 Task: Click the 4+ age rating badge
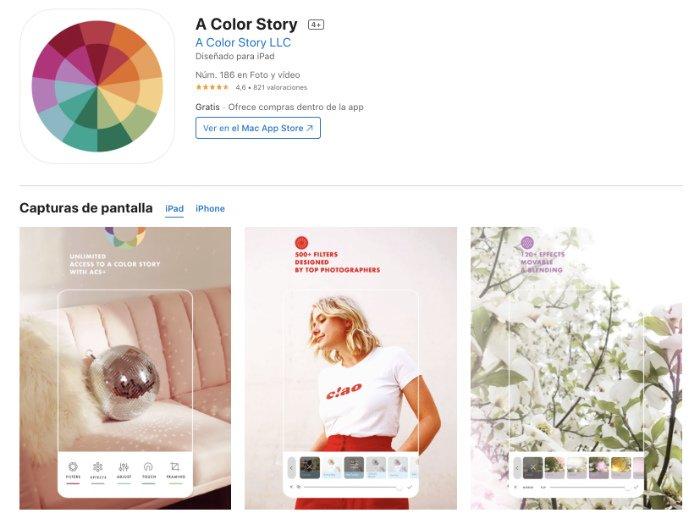pyautogui.click(x=316, y=25)
